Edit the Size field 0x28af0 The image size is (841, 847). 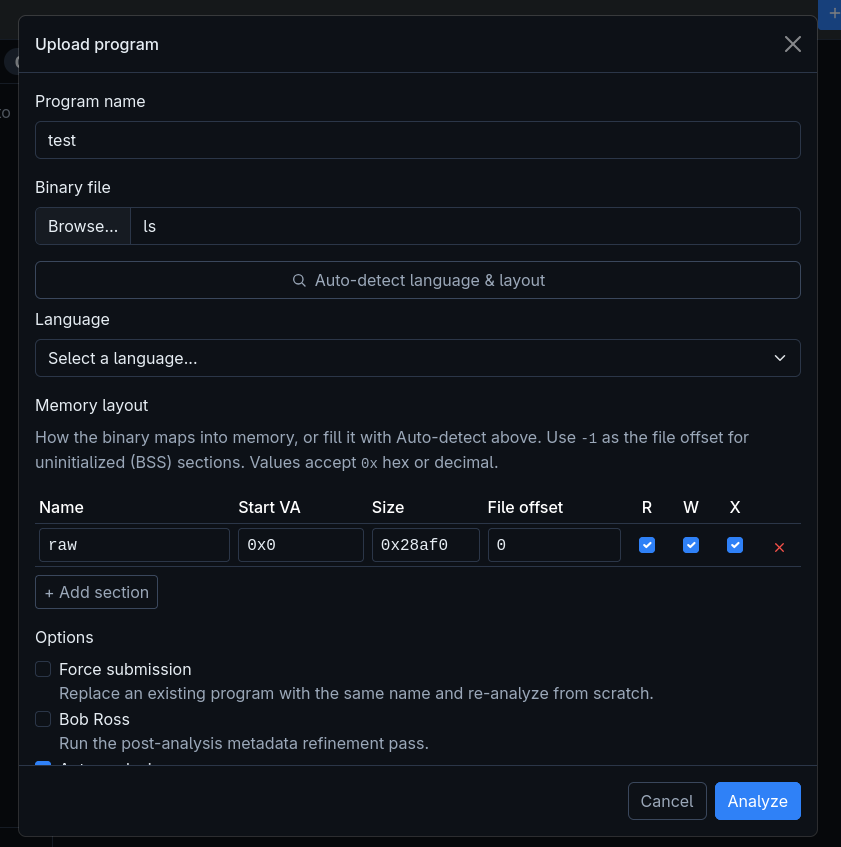426,544
